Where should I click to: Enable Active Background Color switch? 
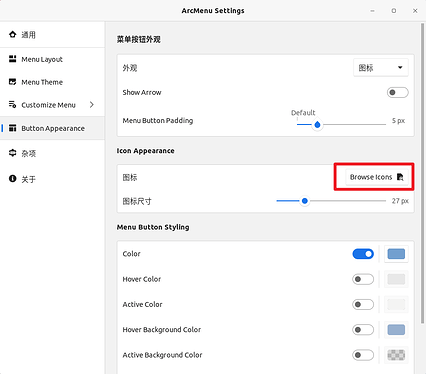click(363, 355)
